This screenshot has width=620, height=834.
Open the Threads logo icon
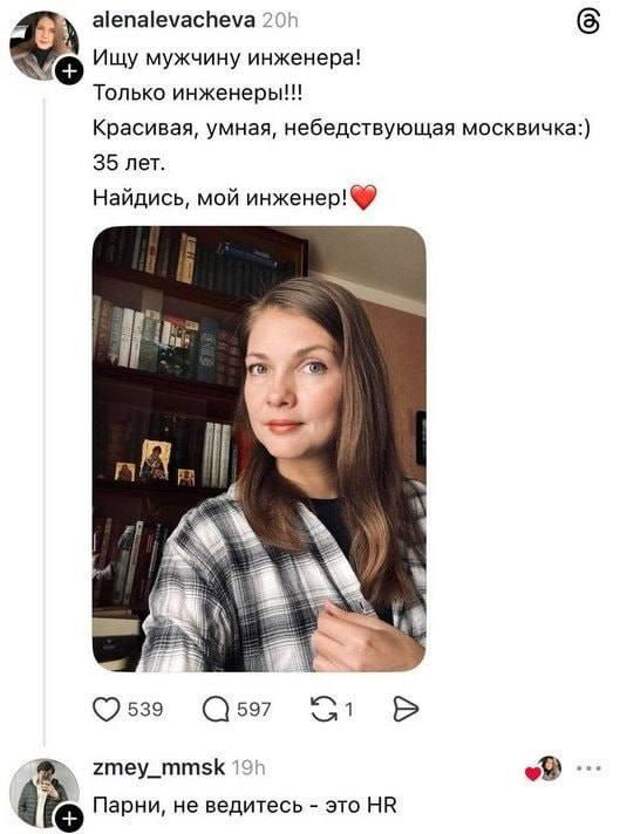tap(590, 23)
